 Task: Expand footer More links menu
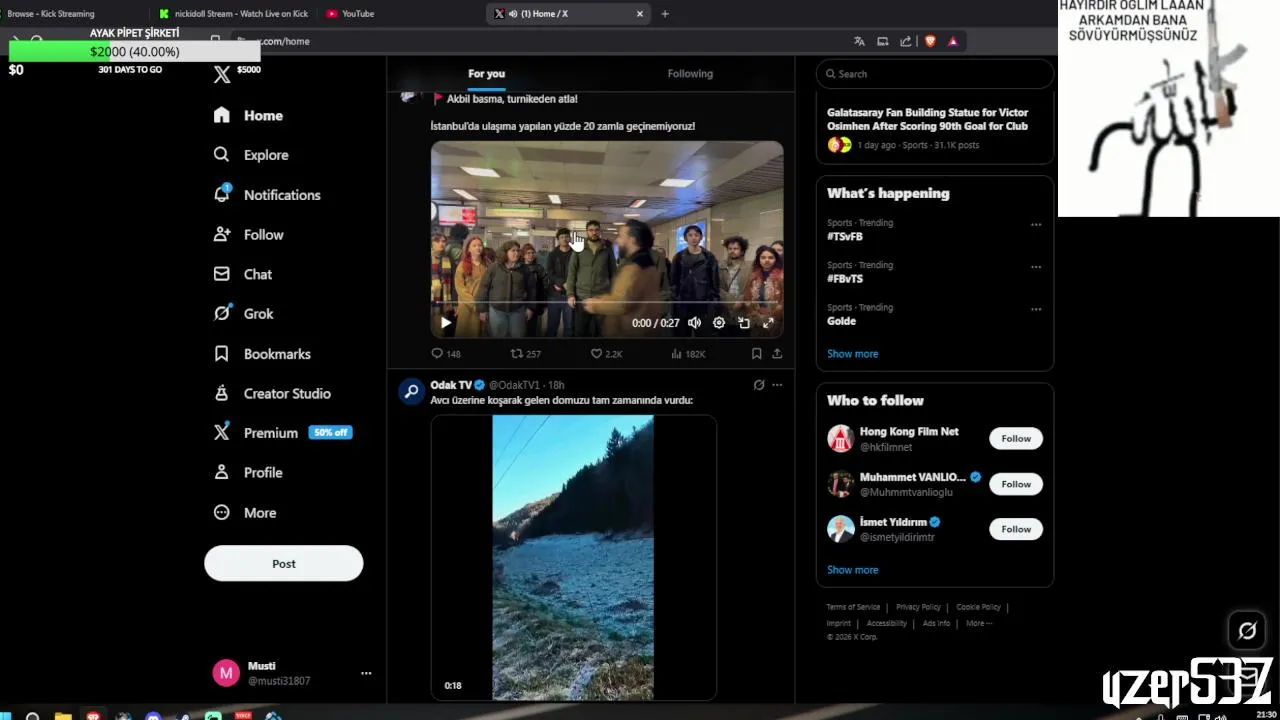coord(979,623)
